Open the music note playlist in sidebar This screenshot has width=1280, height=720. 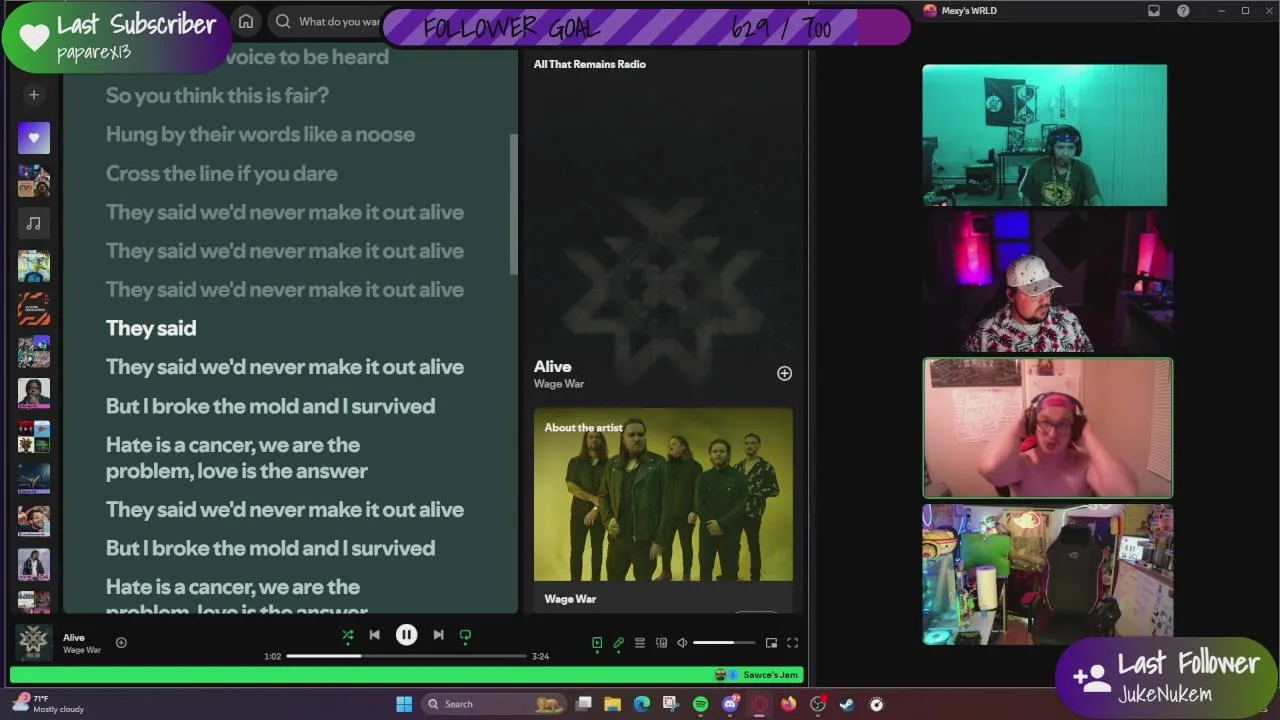[33, 224]
